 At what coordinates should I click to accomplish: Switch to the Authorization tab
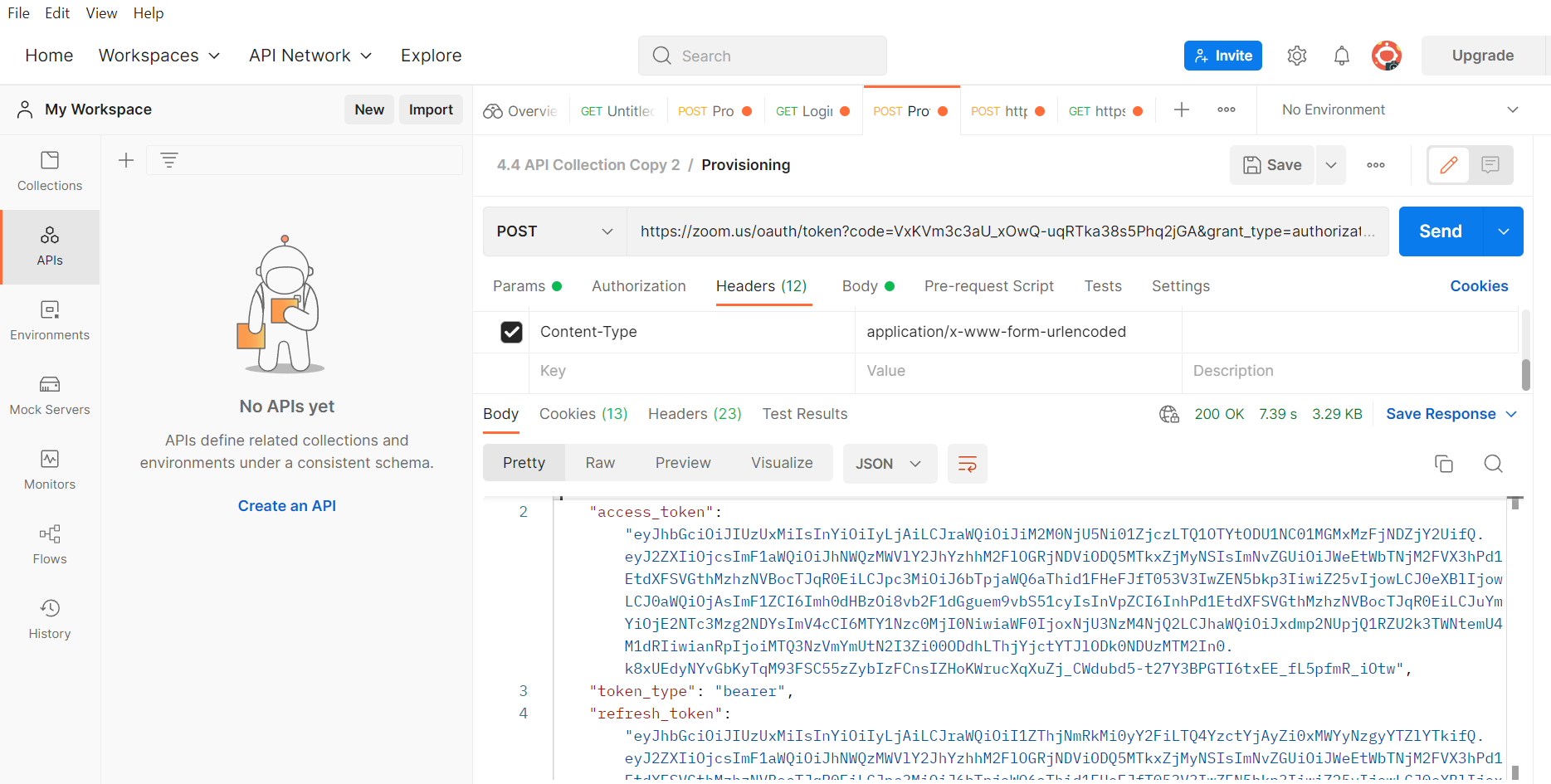[x=639, y=286]
